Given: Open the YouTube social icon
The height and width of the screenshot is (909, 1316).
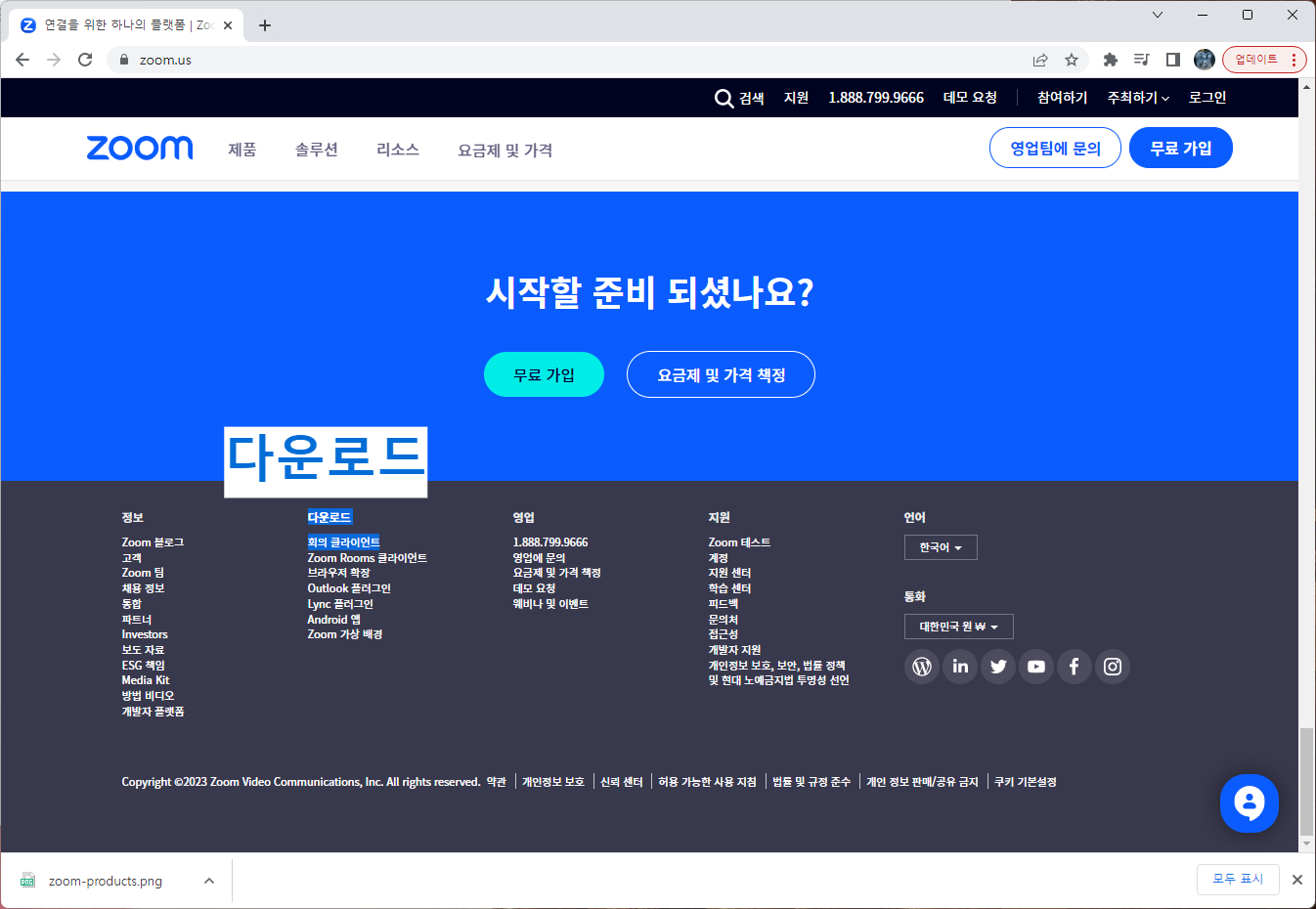Looking at the screenshot, I should 1036,667.
